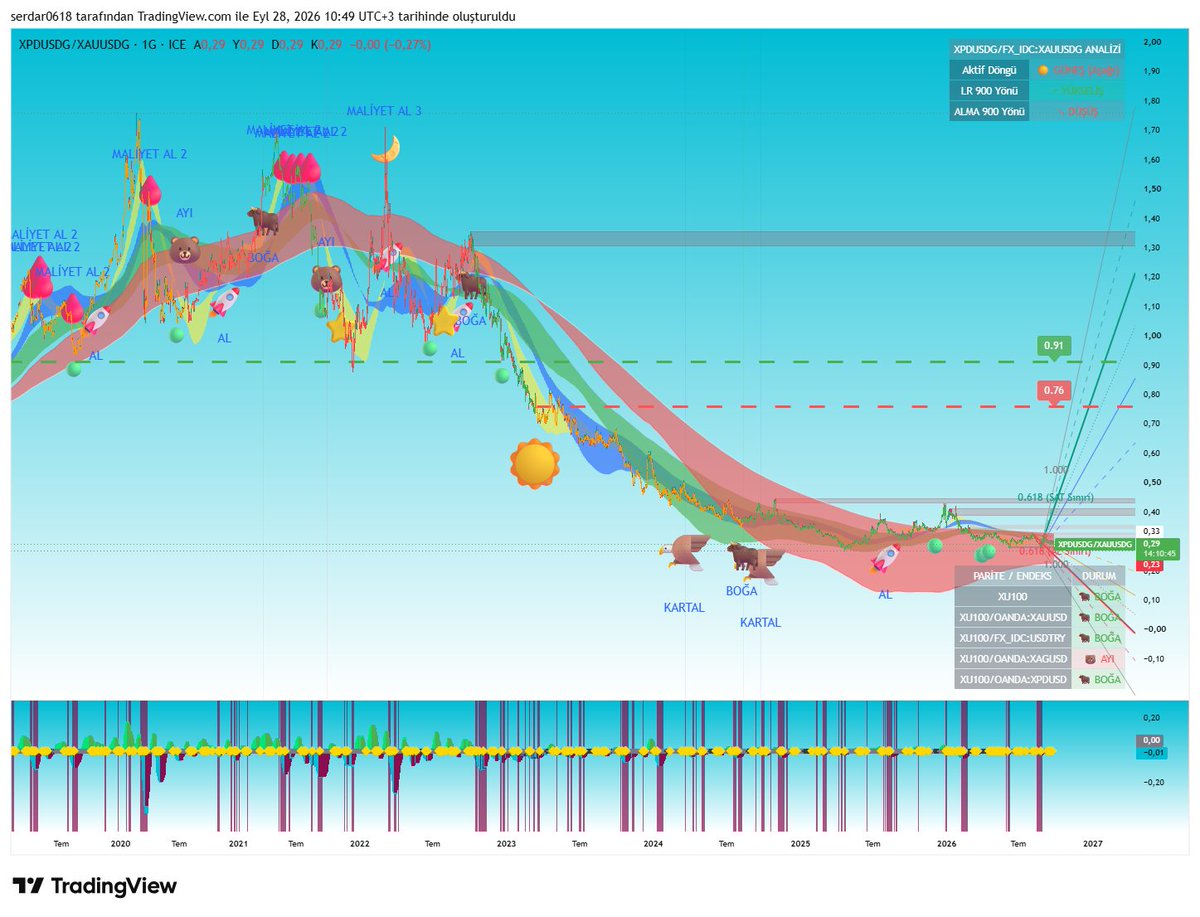This screenshot has height=917, width=1200.
Task: Click the XU100/OANDA:XAUUSD table cell
Action: pos(1013,617)
